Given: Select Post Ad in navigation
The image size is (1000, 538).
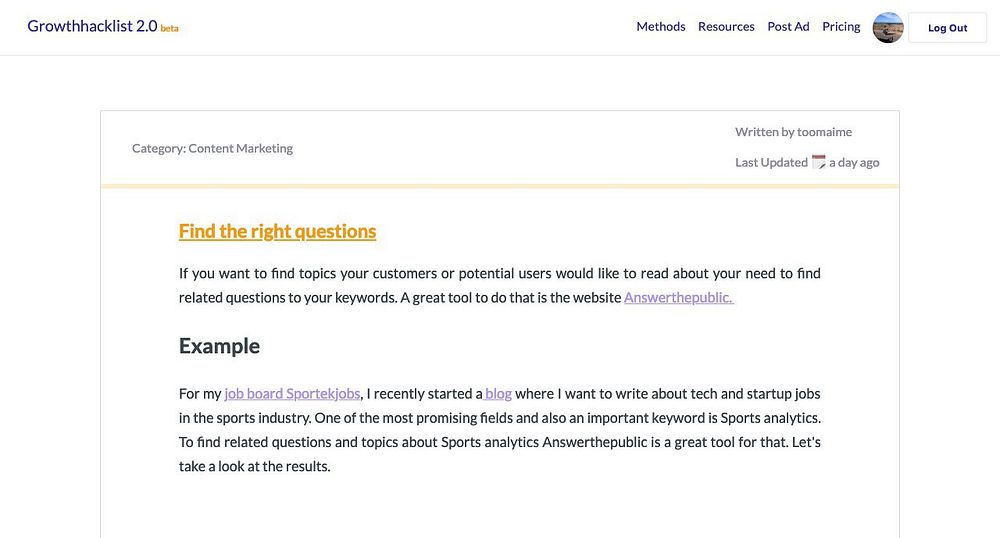Looking at the screenshot, I should (x=788, y=27).
